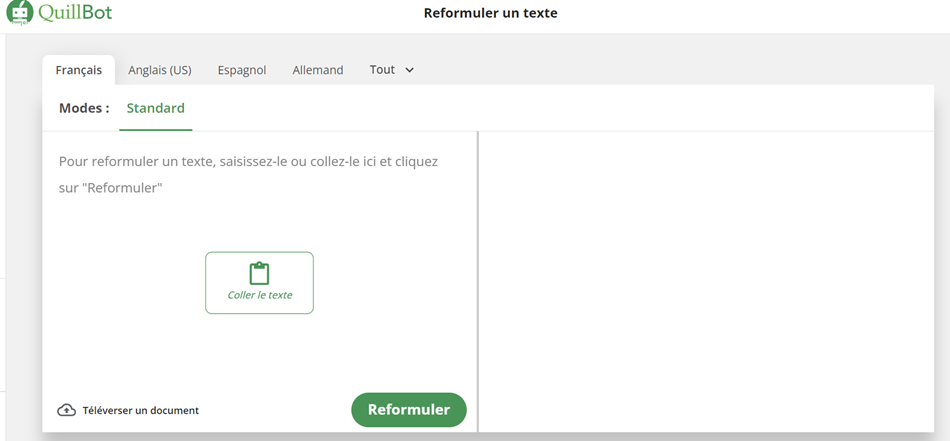Click the empty output panel
Image resolution: width=950 pixels, height=441 pixels.
(706, 282)
